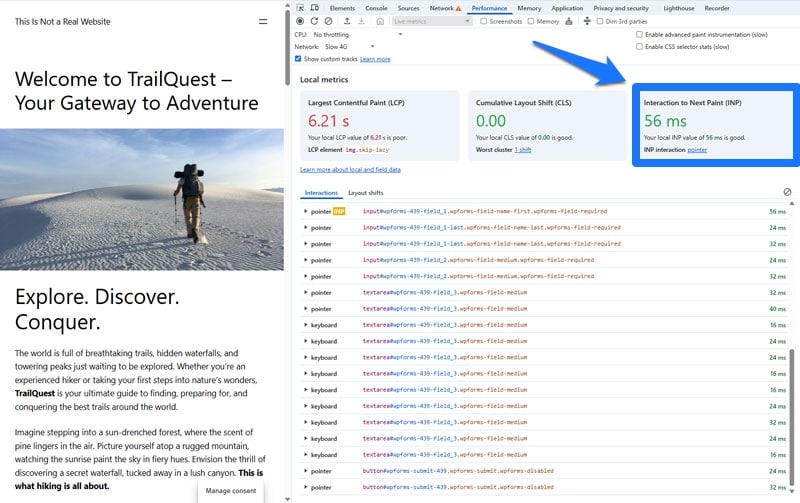Click the 56 ms INP value
The height and width of the screenshot is (503, 800).
(665, 121)
